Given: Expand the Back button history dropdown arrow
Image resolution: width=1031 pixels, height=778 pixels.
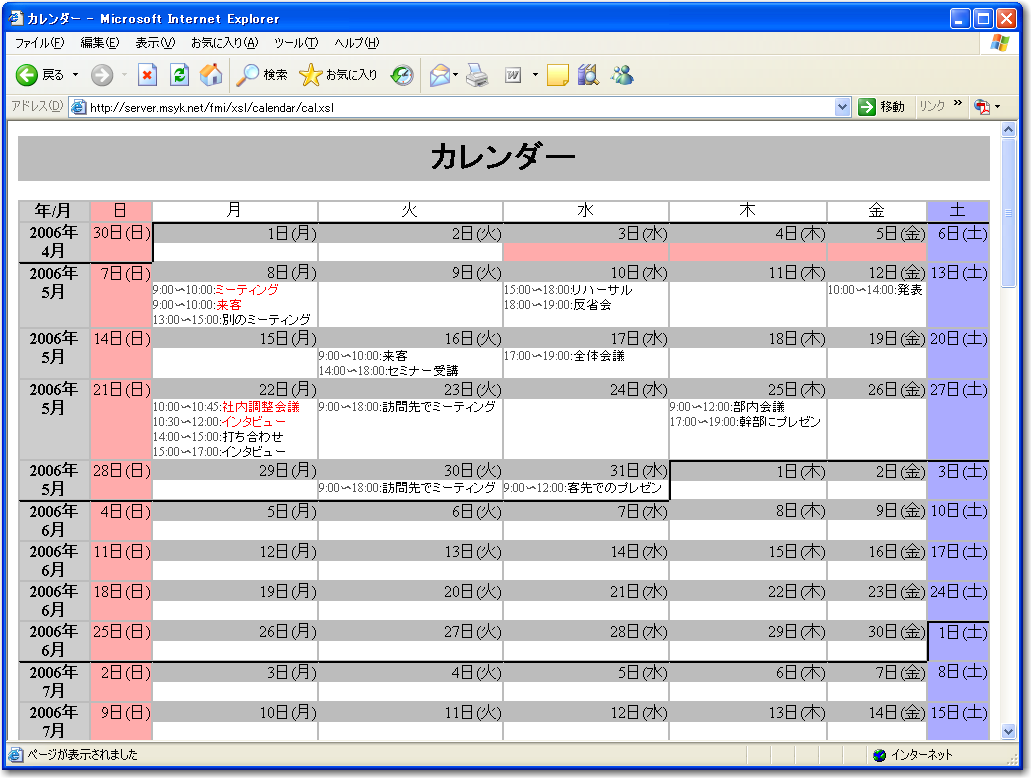Looking at the screenshot, I should pos(75,75).
